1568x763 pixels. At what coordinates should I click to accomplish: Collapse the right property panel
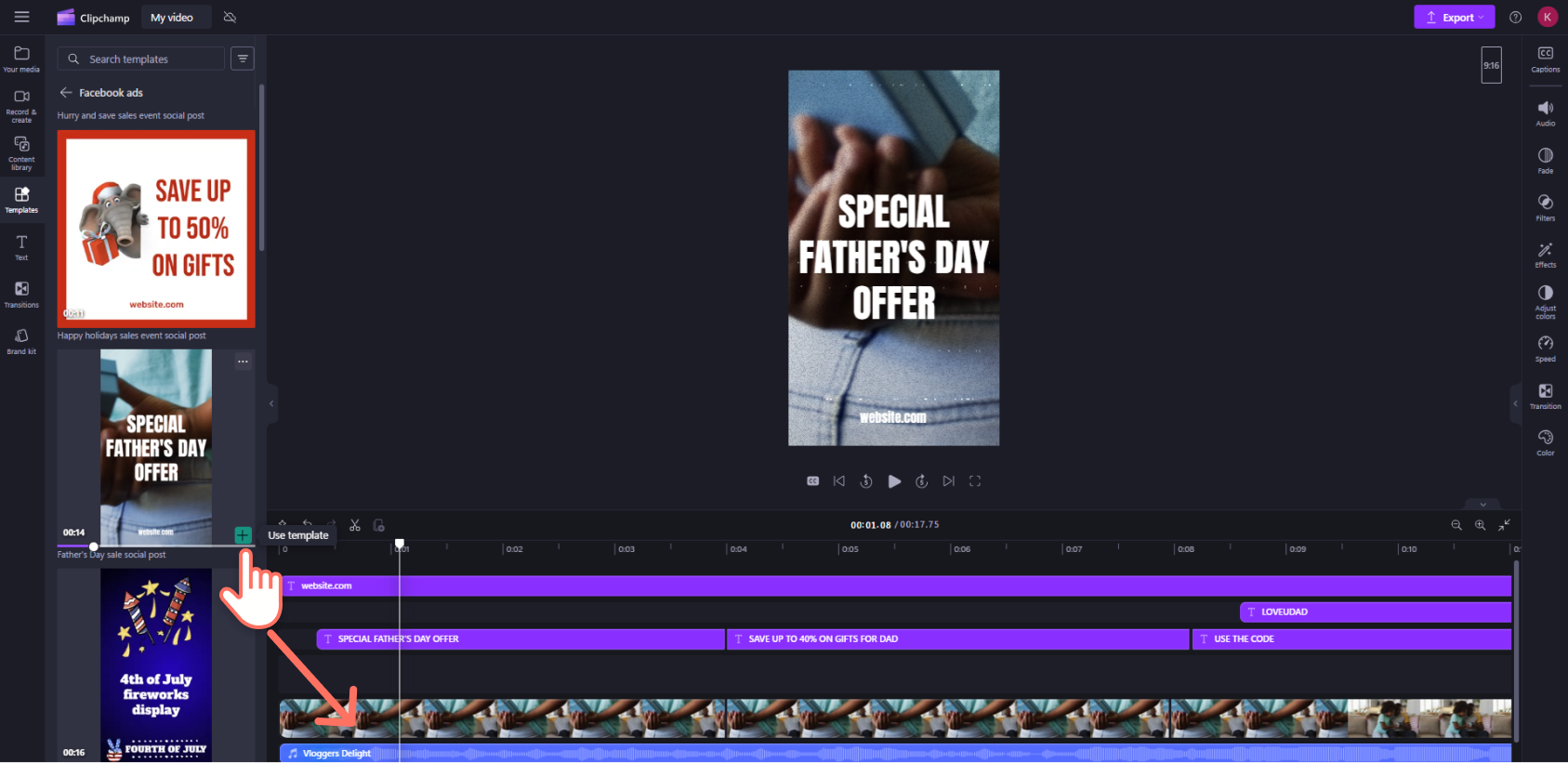pyautogui.click(x=1515, y=403)
